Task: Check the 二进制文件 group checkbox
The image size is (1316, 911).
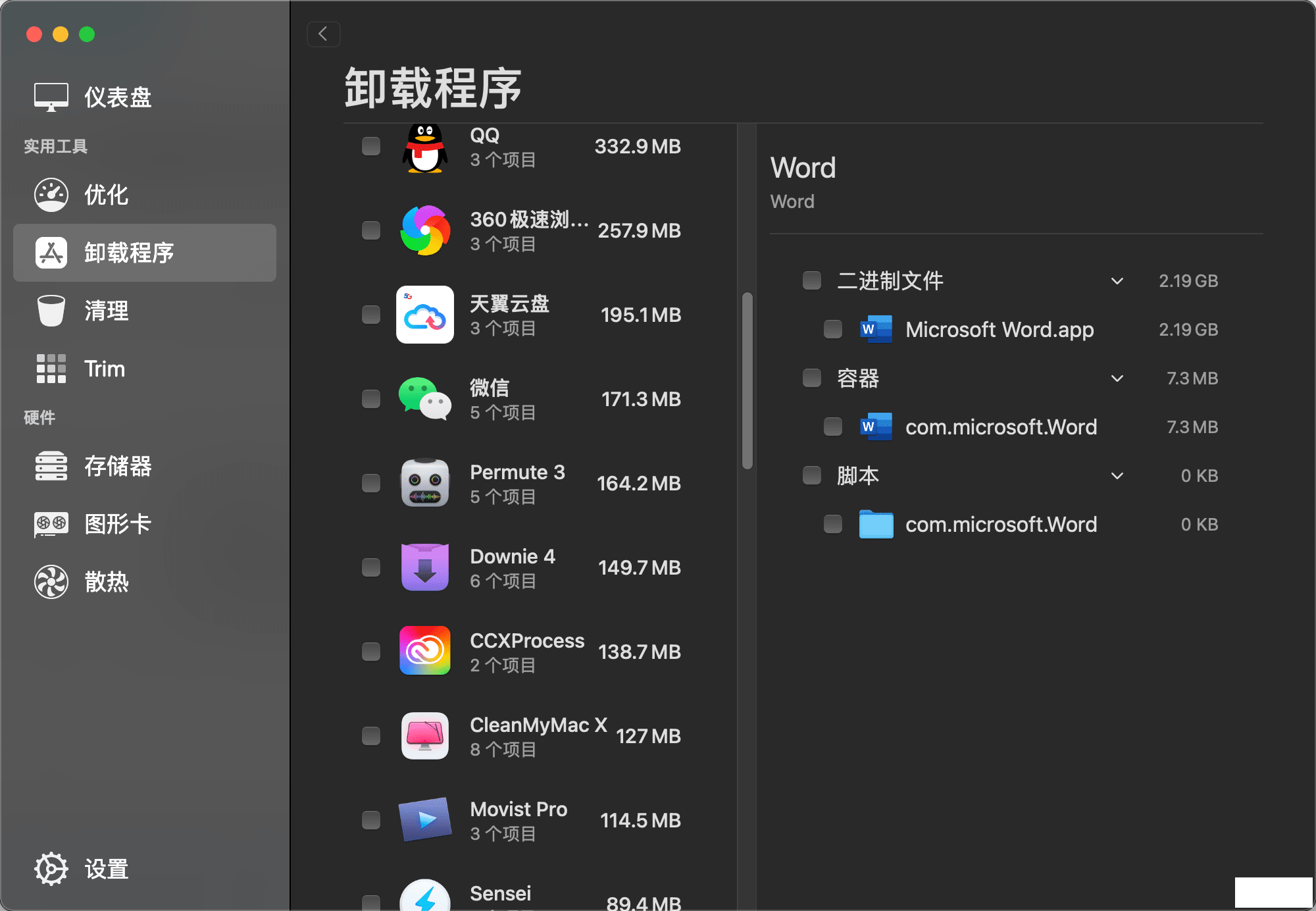Action: click(812, 280)
